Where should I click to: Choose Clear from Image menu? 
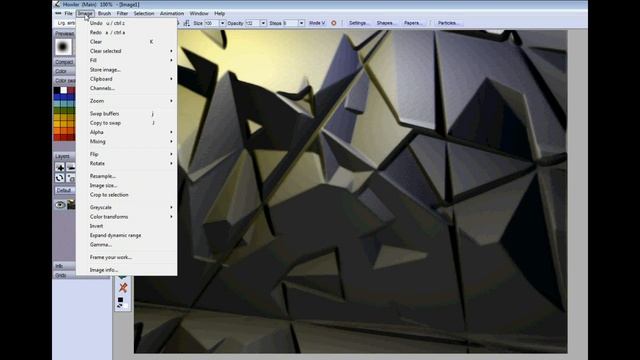coord(127,42)
